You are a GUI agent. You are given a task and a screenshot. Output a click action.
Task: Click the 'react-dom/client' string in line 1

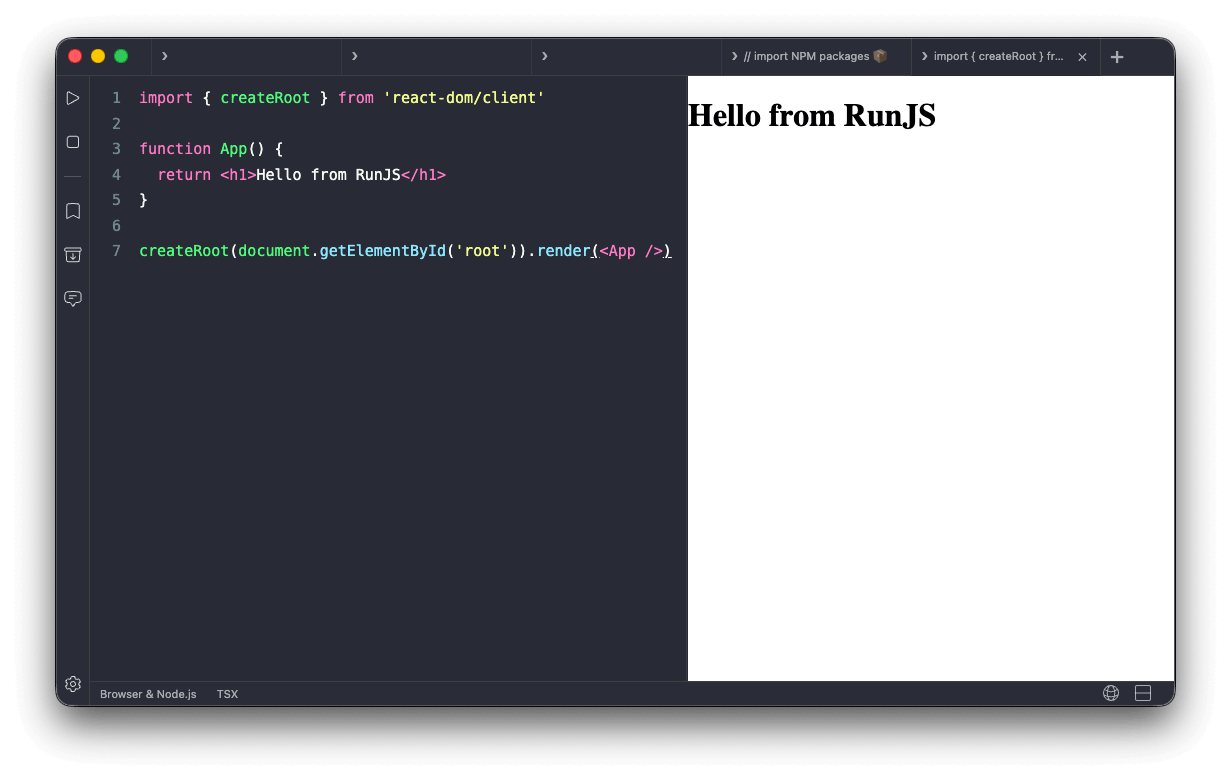pyautogui.click(x=464, y=98)
